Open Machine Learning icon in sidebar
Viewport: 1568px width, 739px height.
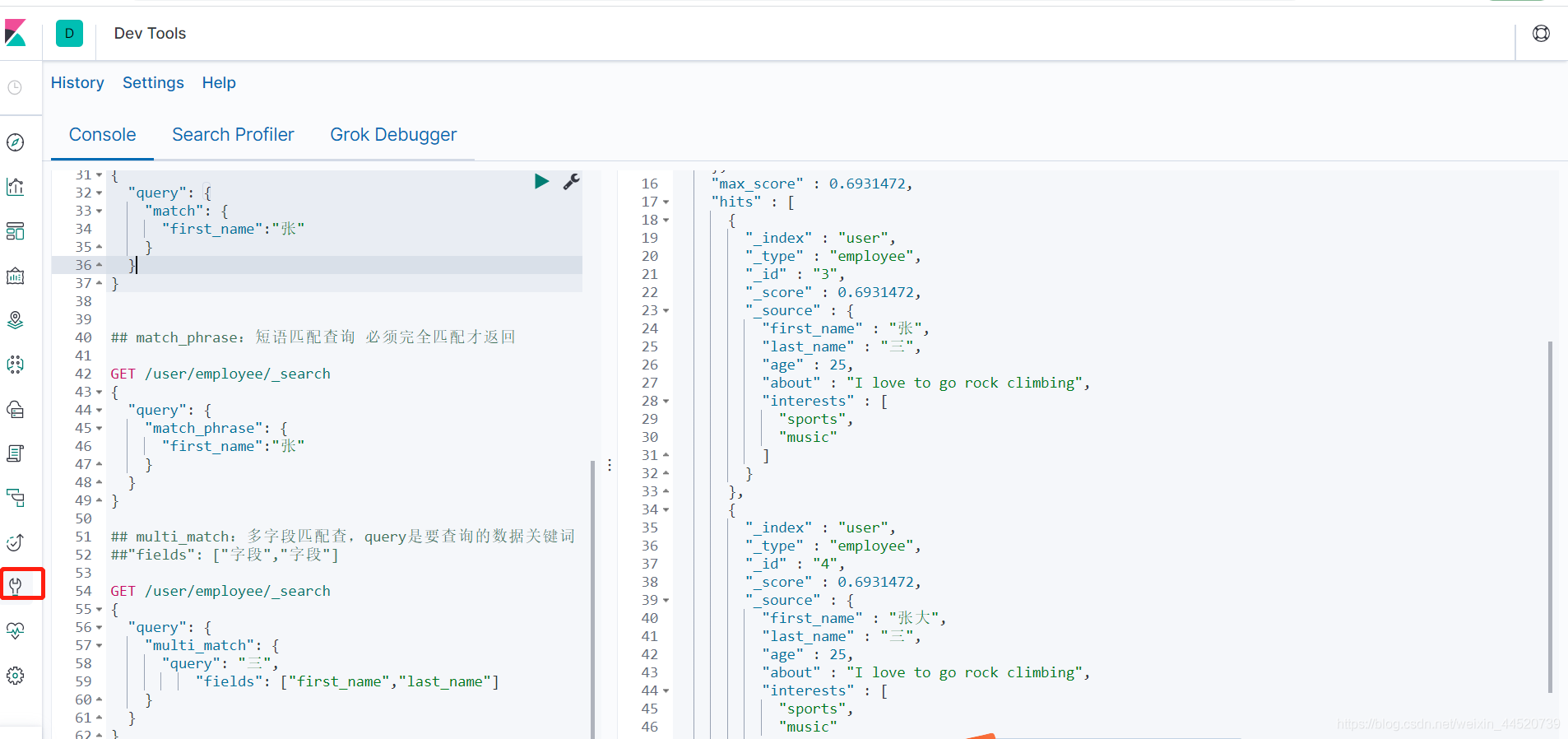click(15, 365)
